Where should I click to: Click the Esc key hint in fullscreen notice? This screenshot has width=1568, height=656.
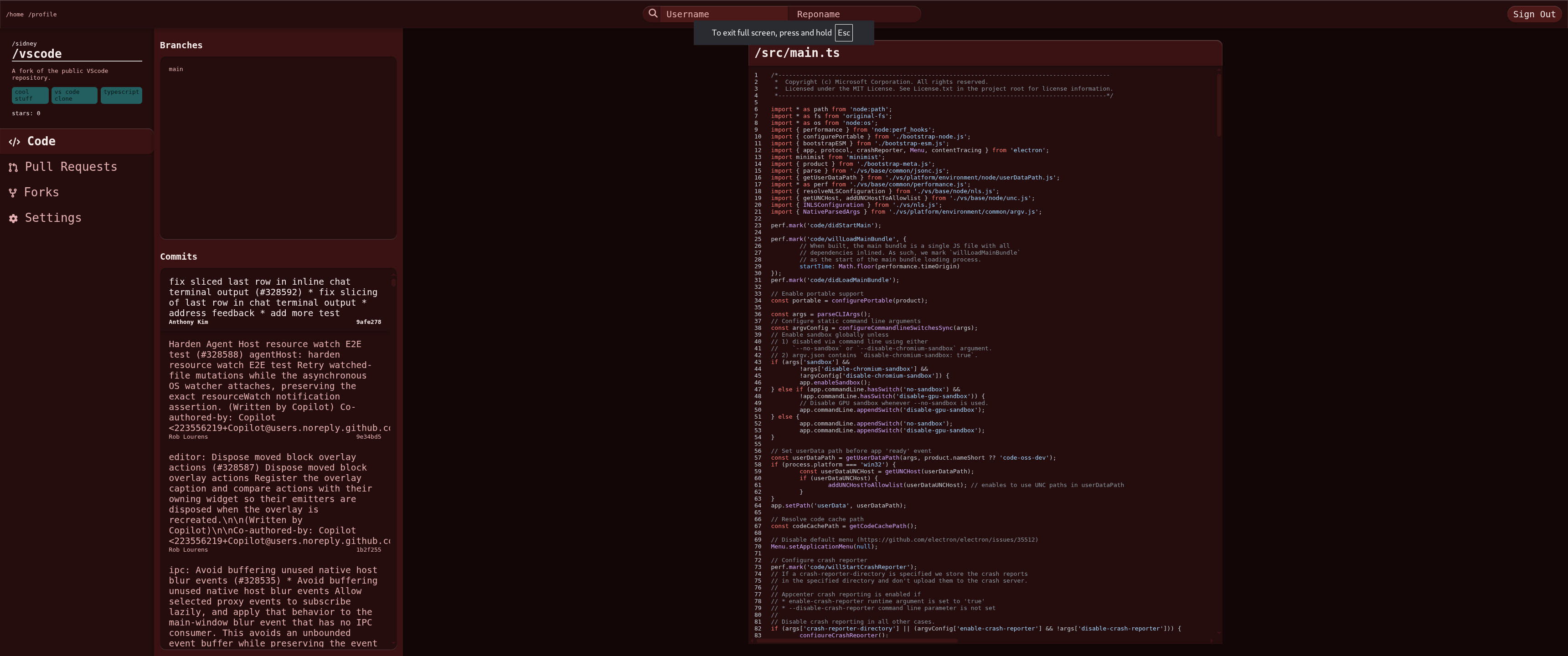tap(844, 33)
